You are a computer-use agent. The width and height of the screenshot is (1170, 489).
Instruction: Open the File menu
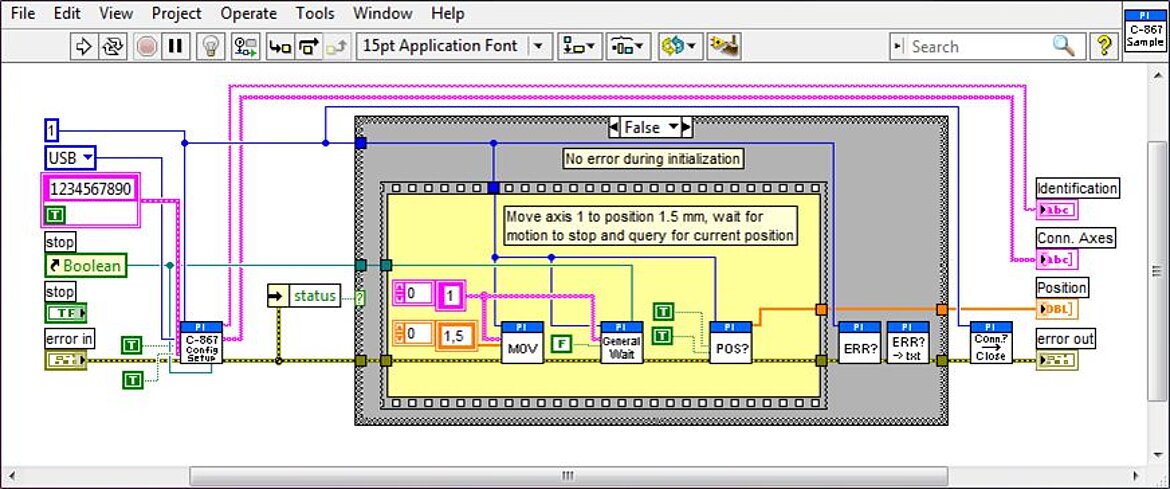(x=23, y=13)
